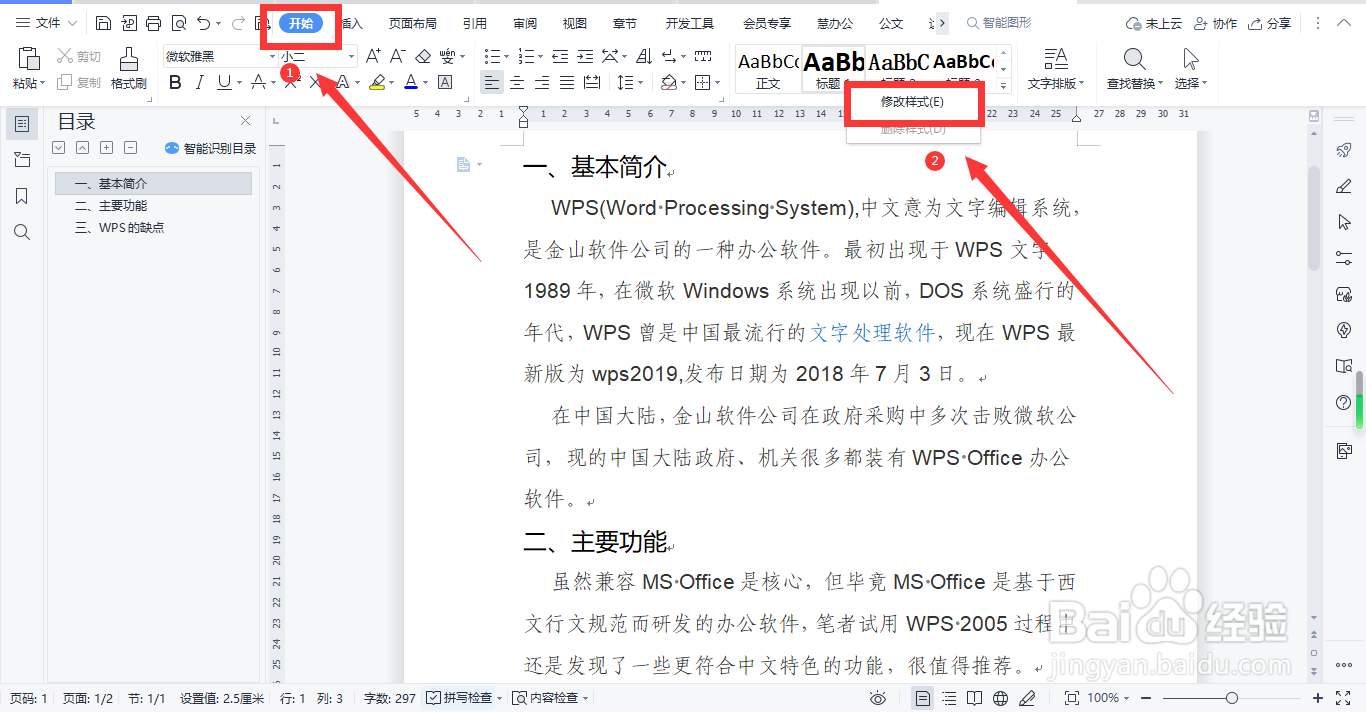
Task: Click the smart graphics (智能图形) search field
Action: click(x=998, y=23)
